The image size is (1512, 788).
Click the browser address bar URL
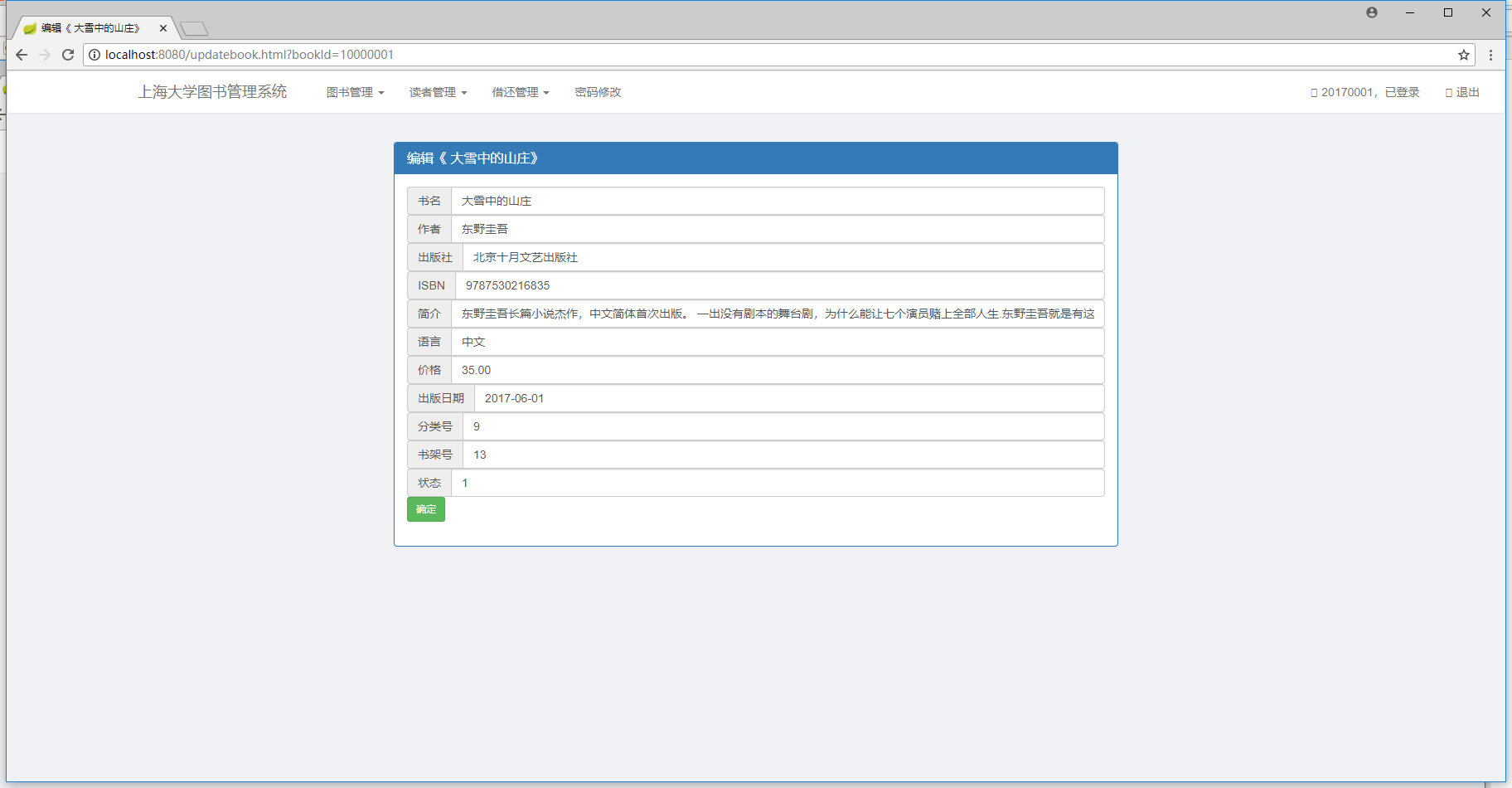point(746,55)
